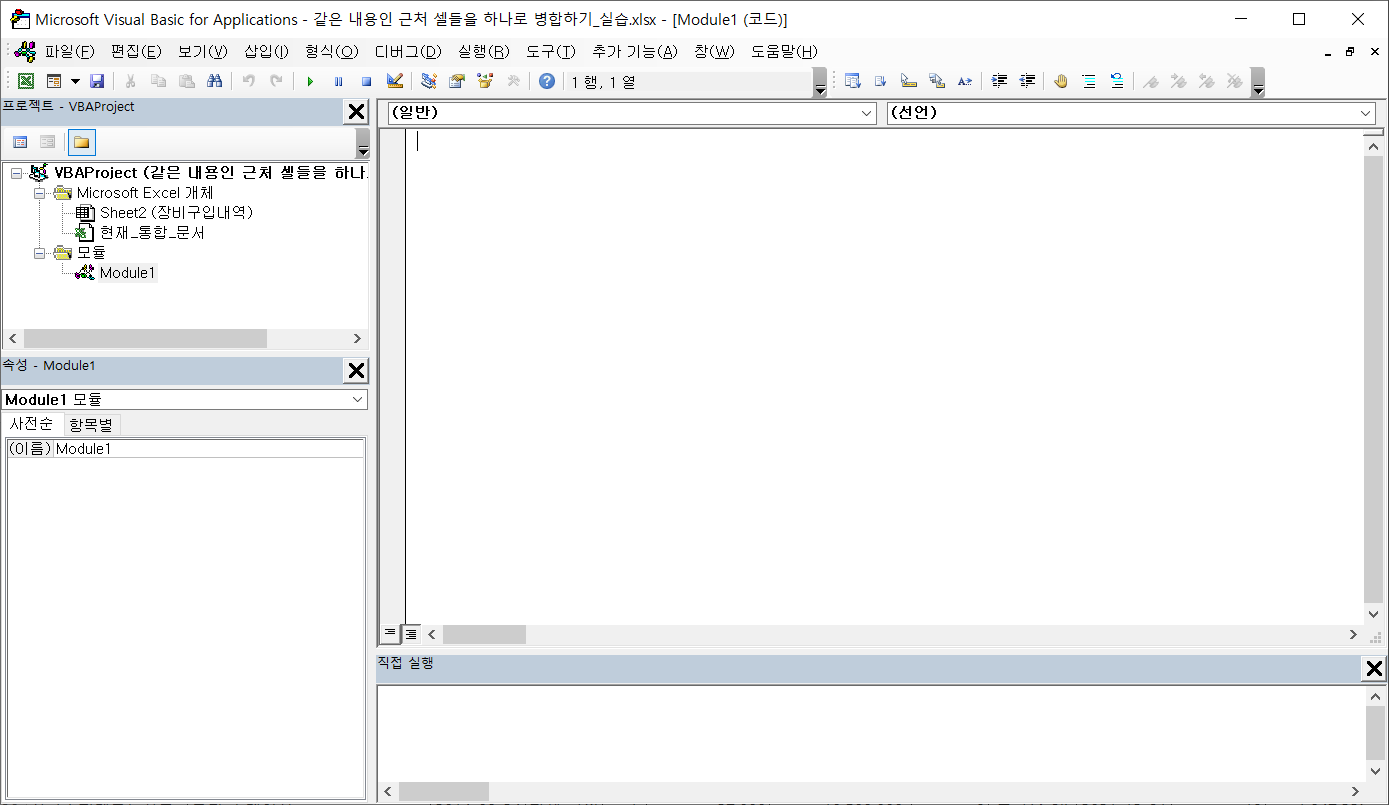Run macro with the green play icon
This screenshot has width=1389, height=805.
(x=310, y=81)
